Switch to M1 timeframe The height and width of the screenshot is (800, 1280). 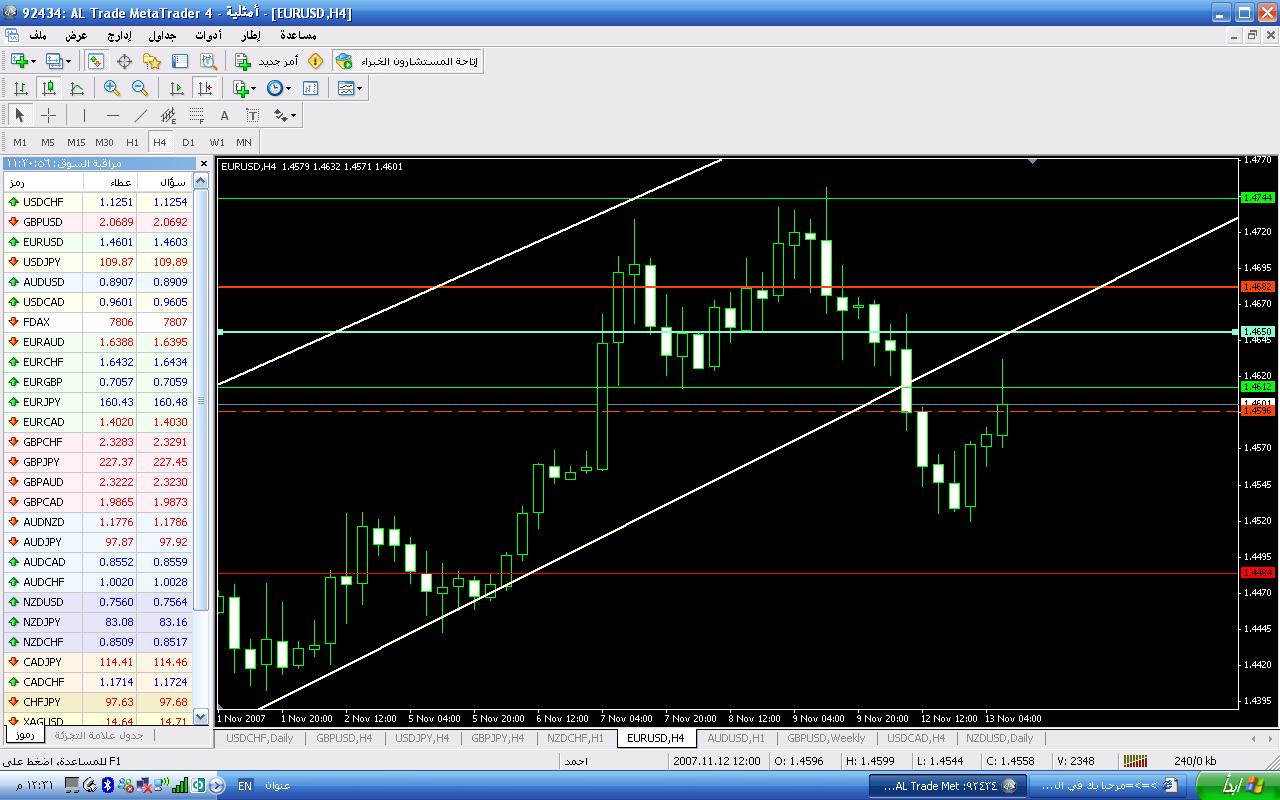(x=20, y=142)
